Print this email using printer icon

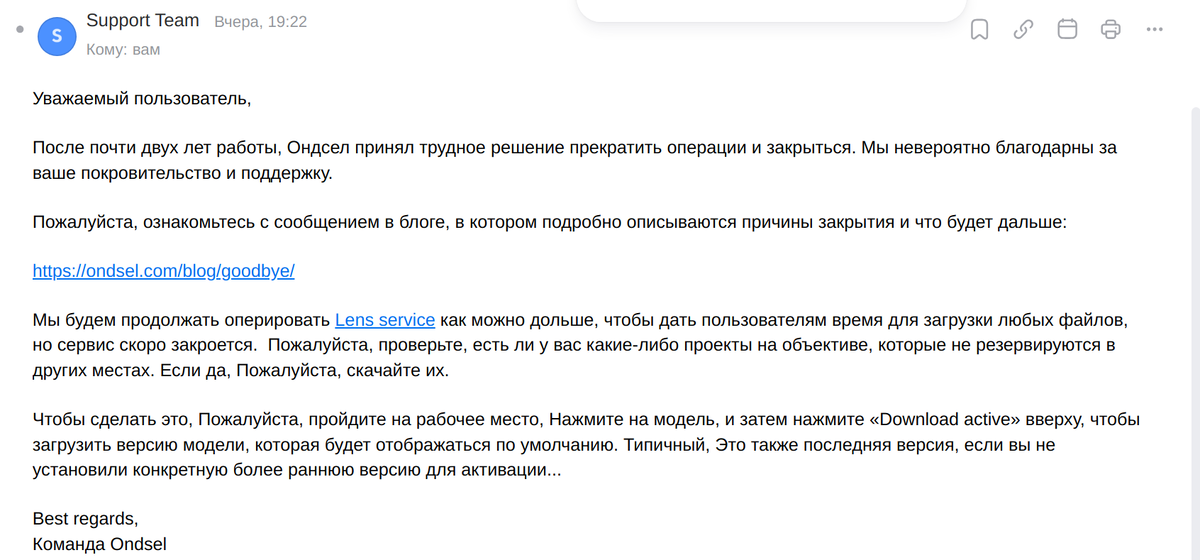(1111, 29)
